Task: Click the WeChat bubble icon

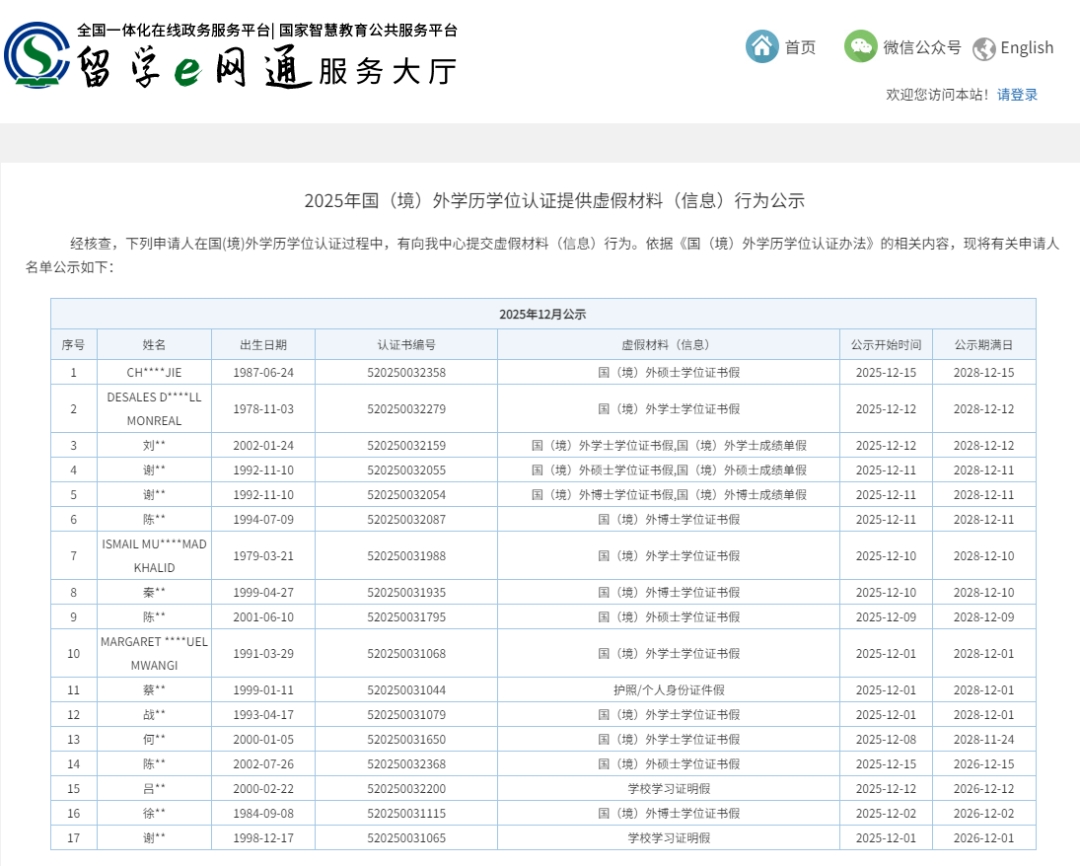Action: (x=860, y=46)
